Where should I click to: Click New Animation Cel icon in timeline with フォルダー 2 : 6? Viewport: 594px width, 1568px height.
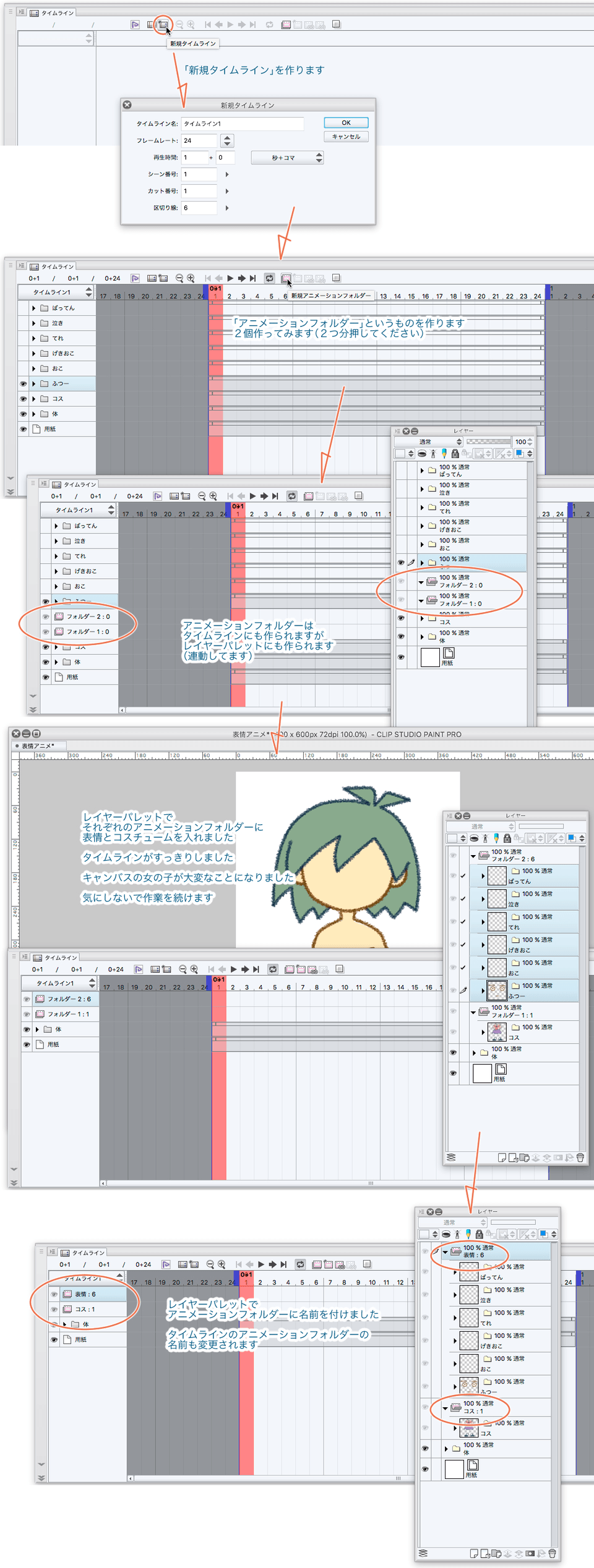coord(300,969)
